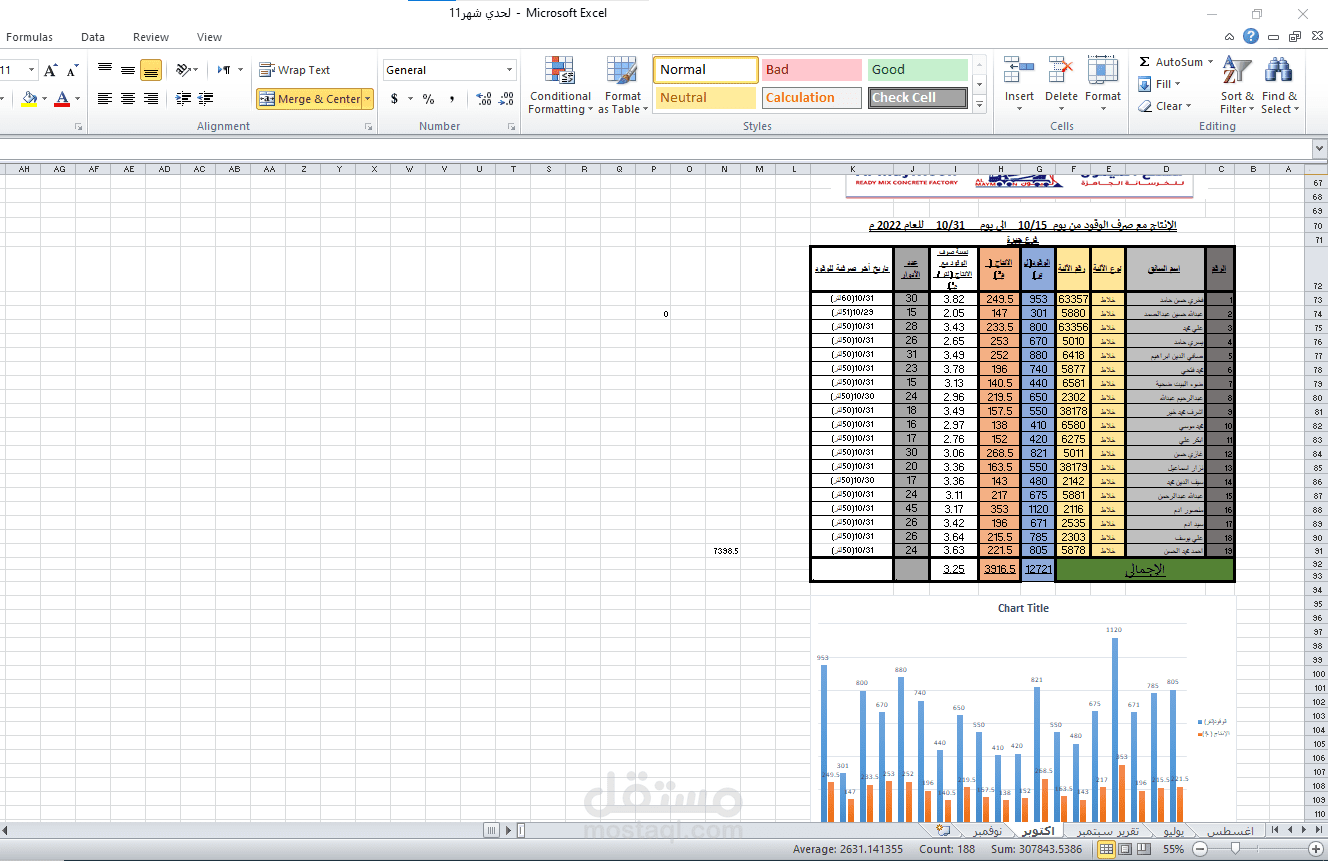Center text horizontally in cell
Image resolution: width=1328 pixels, height=861 pixels.
128,98
